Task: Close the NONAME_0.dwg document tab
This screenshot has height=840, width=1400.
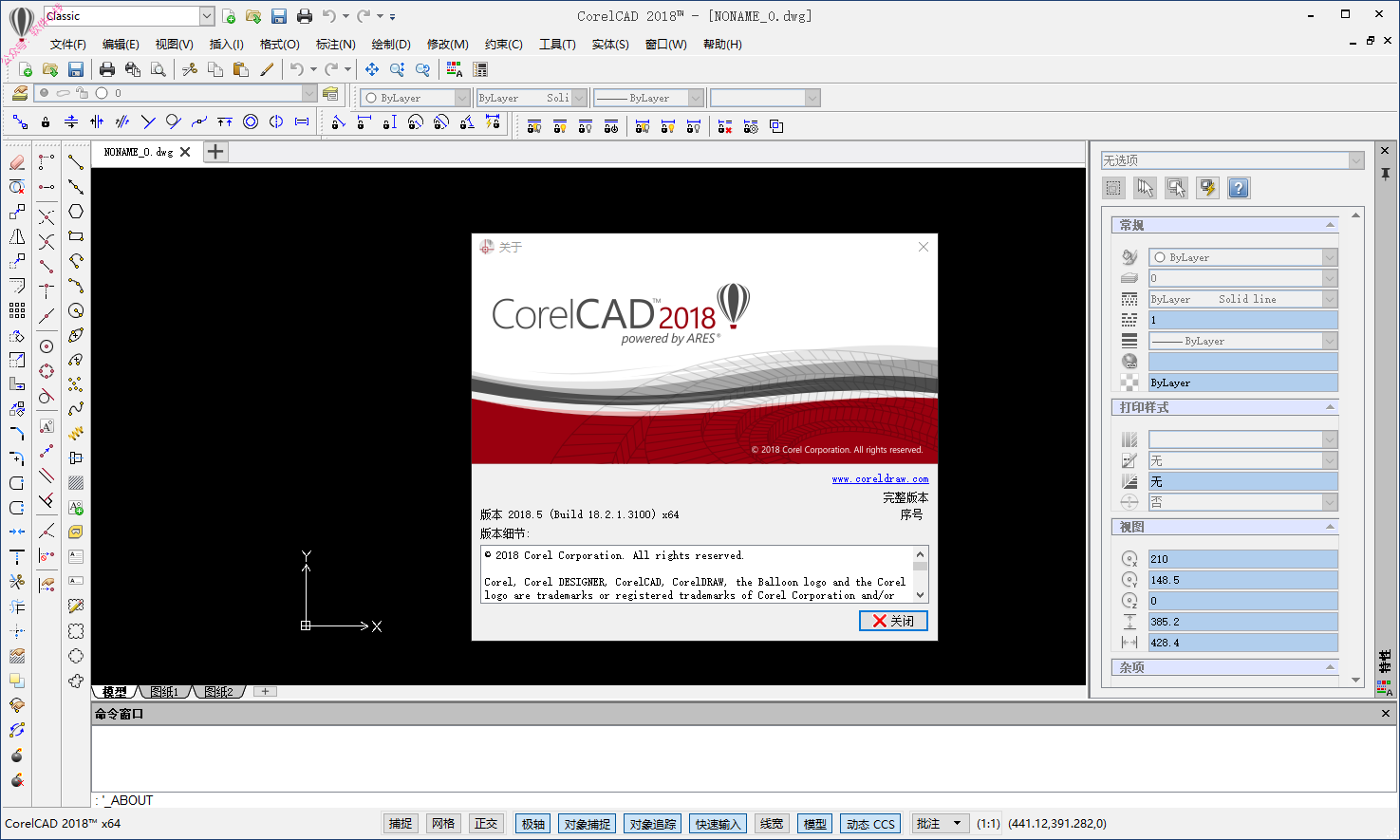Action: coord(185,152)
